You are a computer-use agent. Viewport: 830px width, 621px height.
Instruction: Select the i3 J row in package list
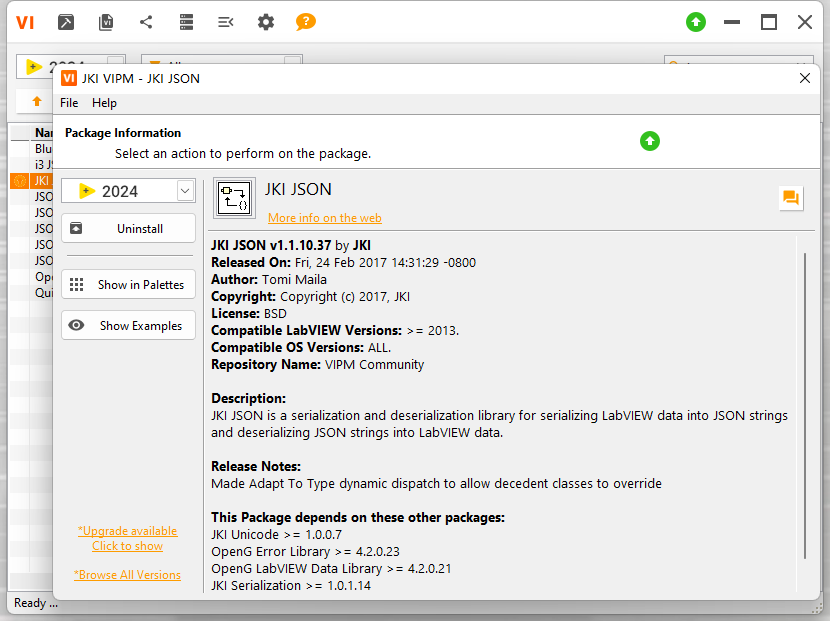click(x=32, y=165)
